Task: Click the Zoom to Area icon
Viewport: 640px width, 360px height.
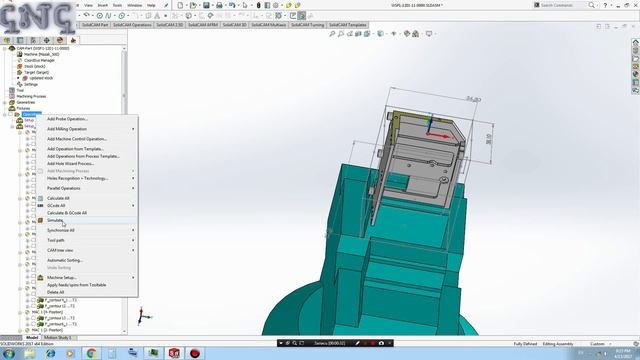Action: coord(341,34)
